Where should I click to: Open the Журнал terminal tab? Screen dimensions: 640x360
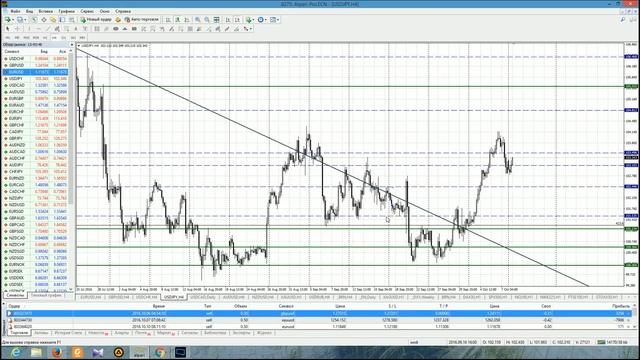coord(264,333)
